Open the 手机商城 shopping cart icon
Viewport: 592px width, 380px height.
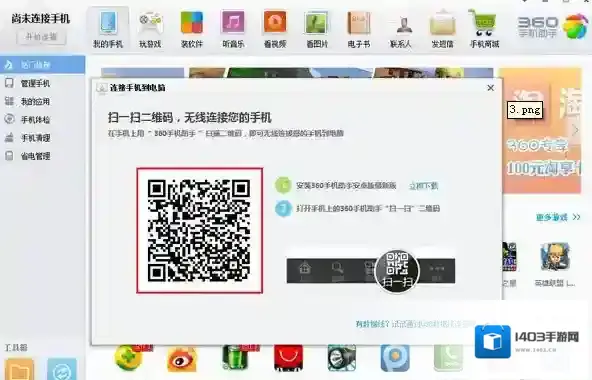(x=484, y=23)
